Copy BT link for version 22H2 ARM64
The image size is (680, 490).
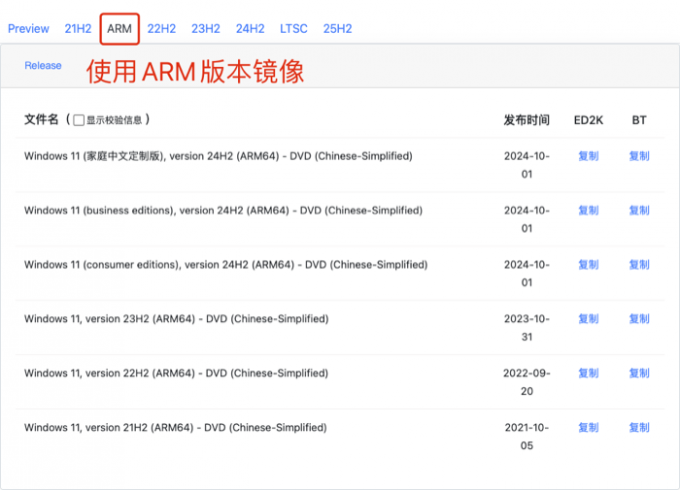(639, 373)
